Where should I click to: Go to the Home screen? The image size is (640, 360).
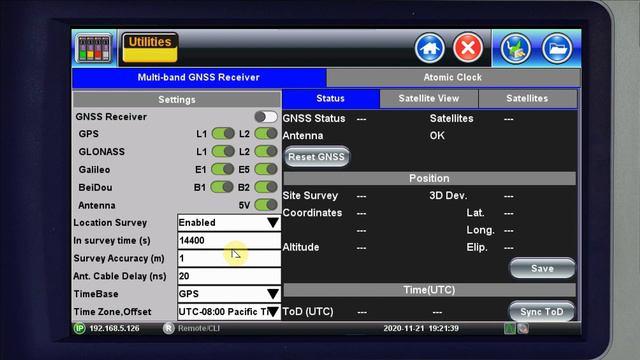click(429, 48)
